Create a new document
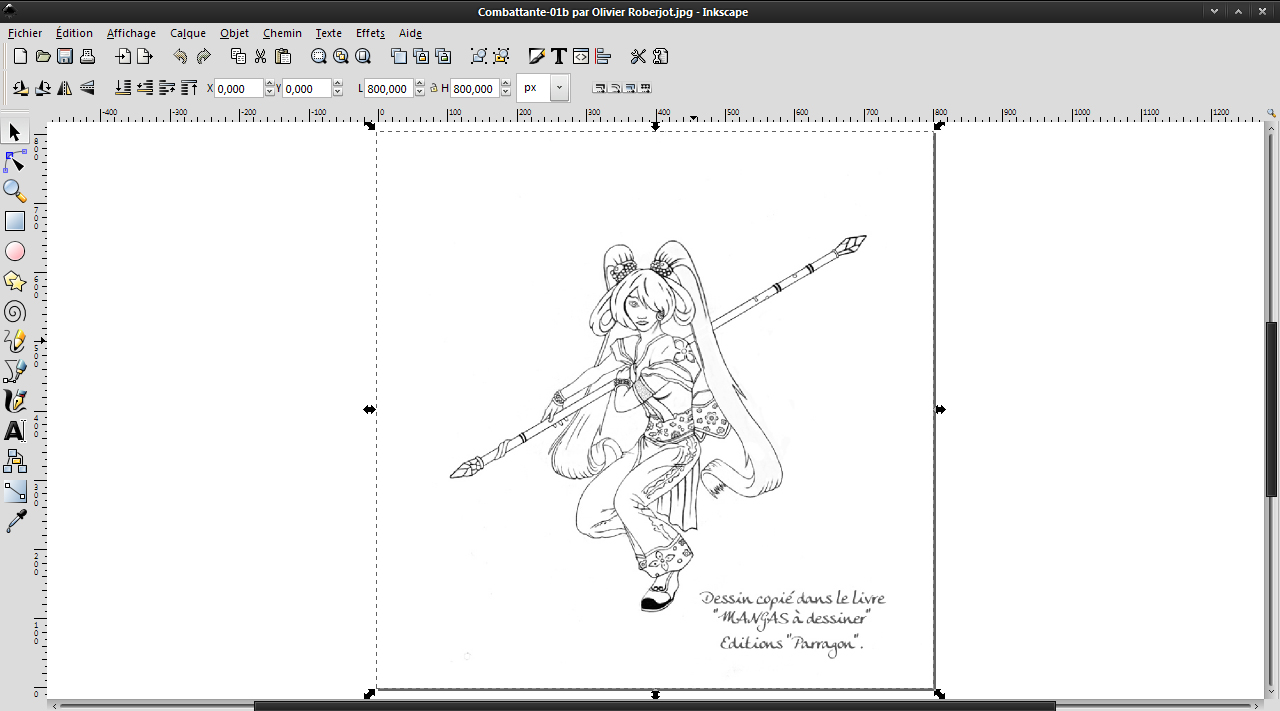1280x711 pixels. (20, 56)
